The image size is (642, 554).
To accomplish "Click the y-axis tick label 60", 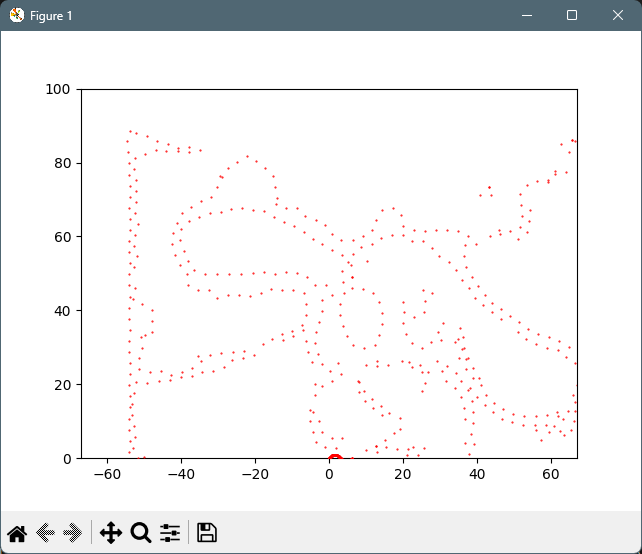I will point(63,237).
